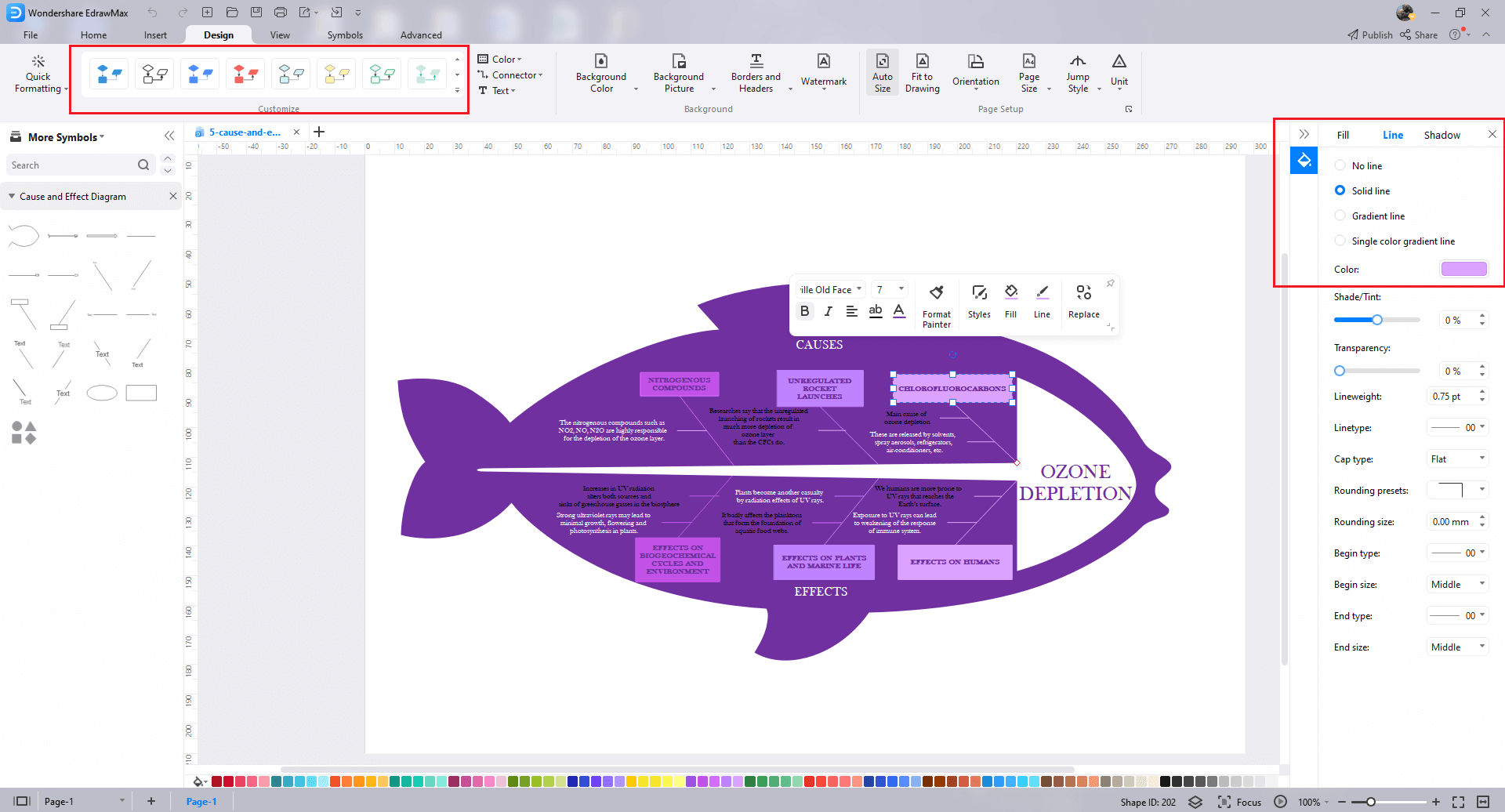
Task: Click the Publish button
Action: (x=1369, y=34)
